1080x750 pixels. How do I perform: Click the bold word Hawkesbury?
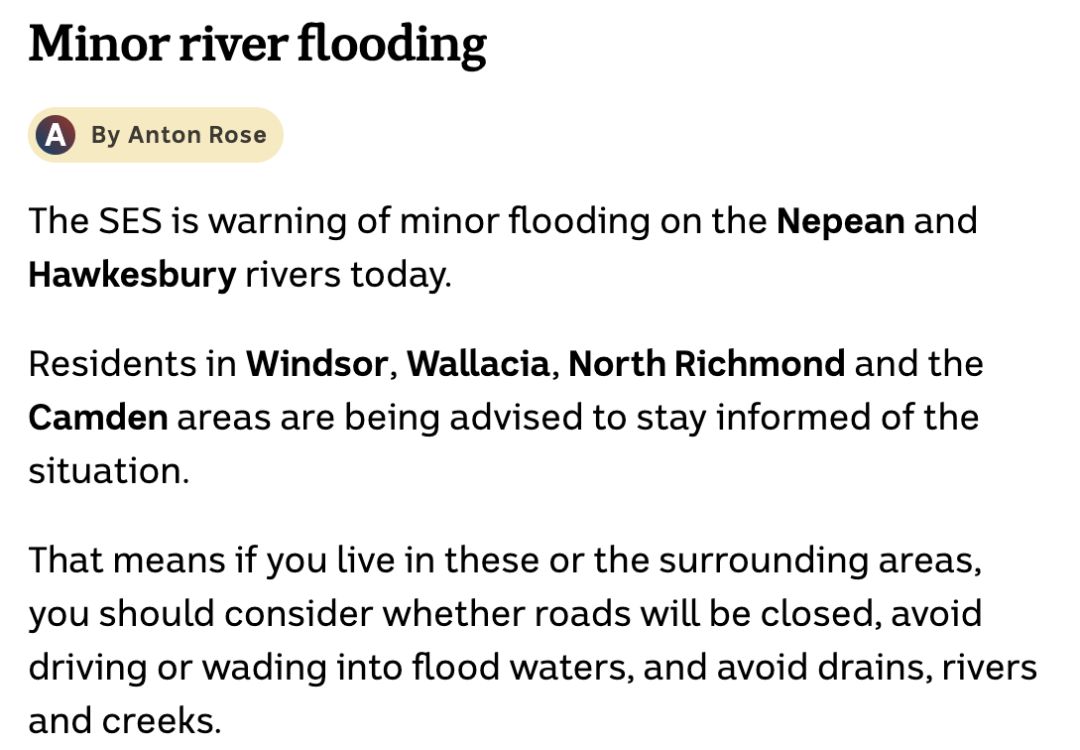[x=132, y=275]
